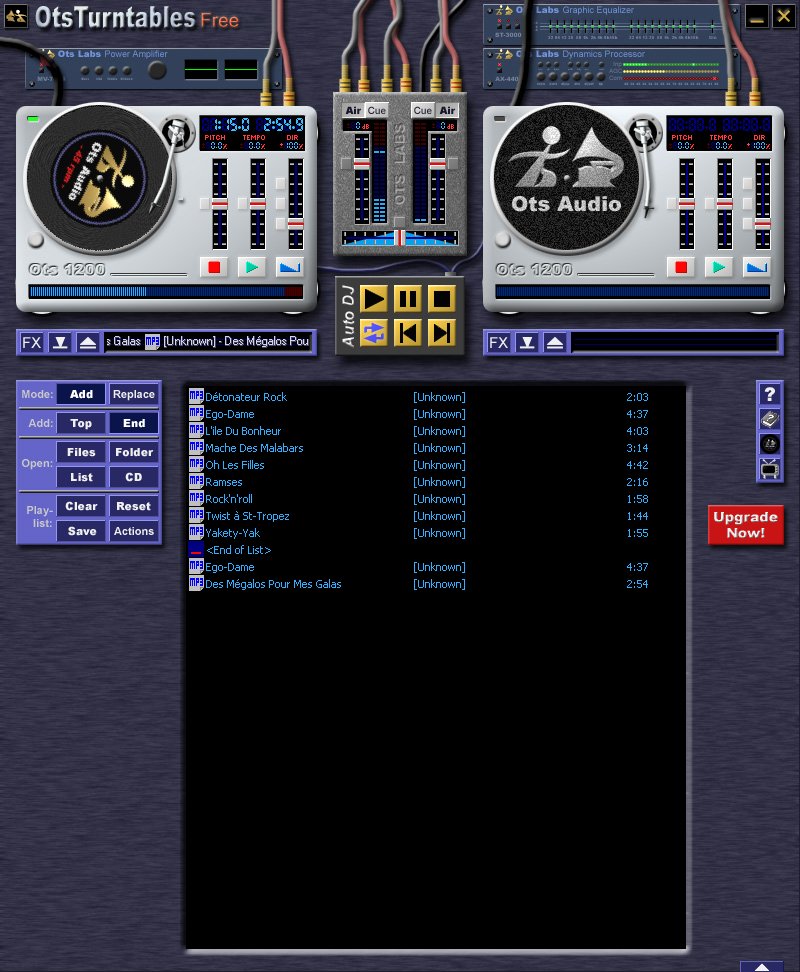This screenshot has height=972, width=800.
Task: Click the mixer crossfader slider
Action: (x=400, y=237)
